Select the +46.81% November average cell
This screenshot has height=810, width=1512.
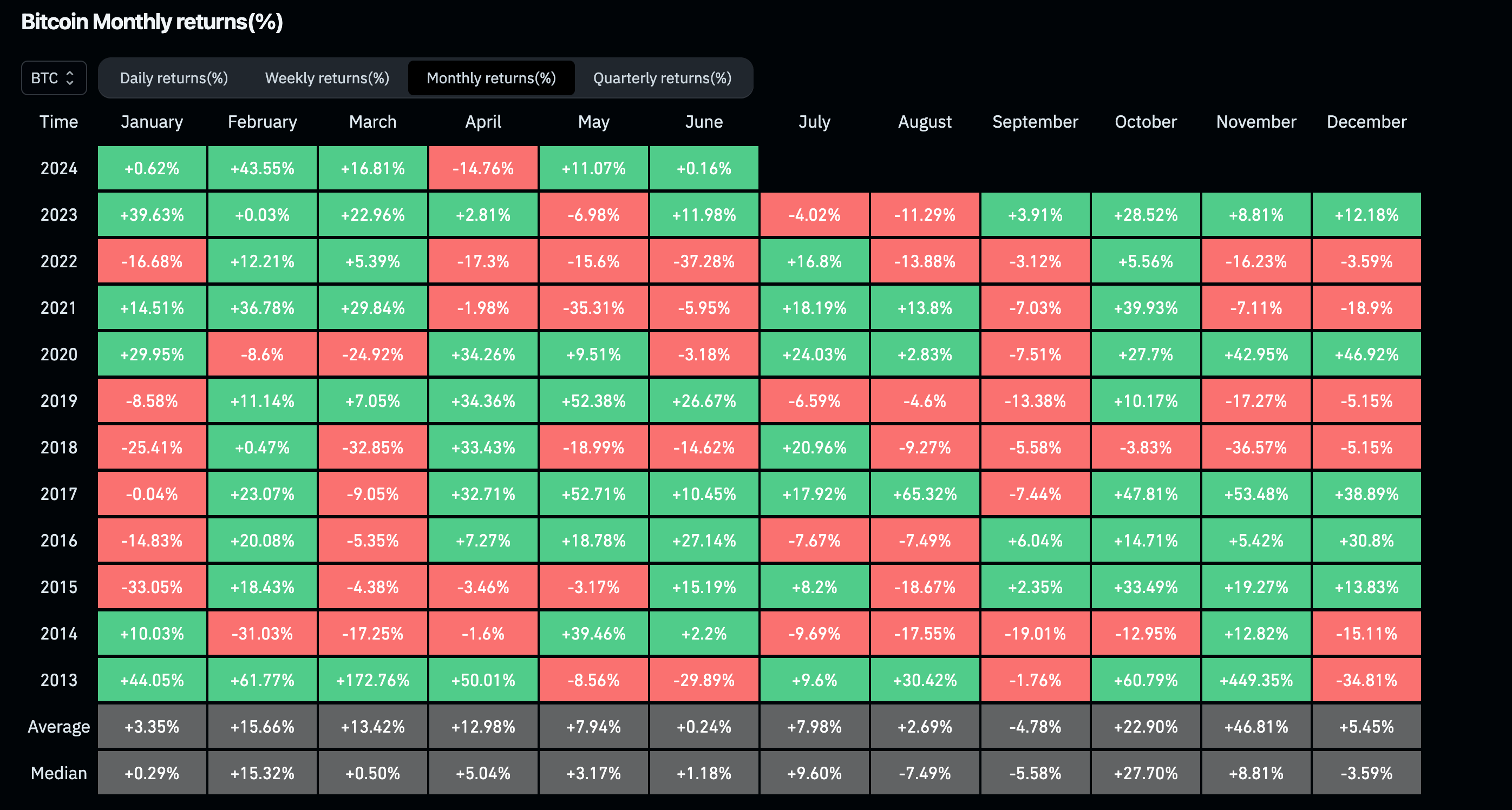click(x=1255, y=727)
